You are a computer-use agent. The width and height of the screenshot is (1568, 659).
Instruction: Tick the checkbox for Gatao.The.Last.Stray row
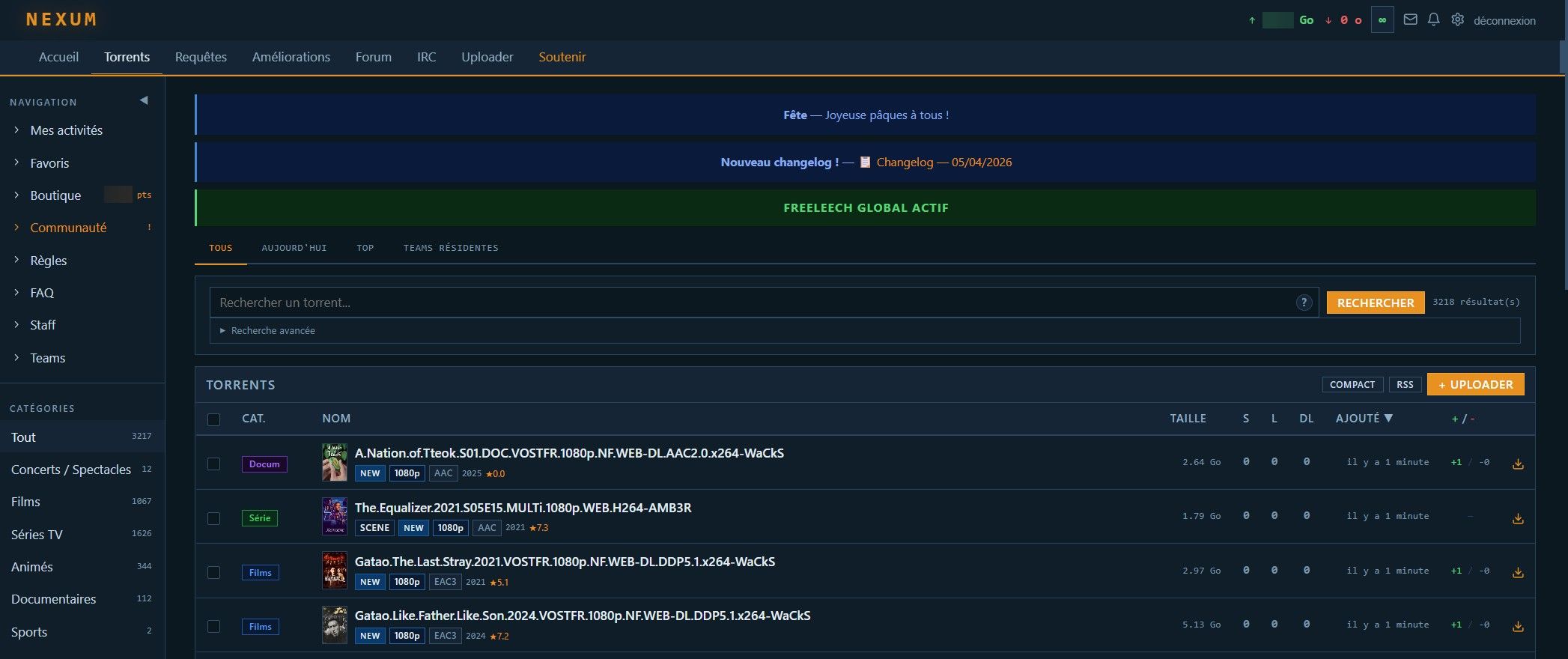(214, 572)
